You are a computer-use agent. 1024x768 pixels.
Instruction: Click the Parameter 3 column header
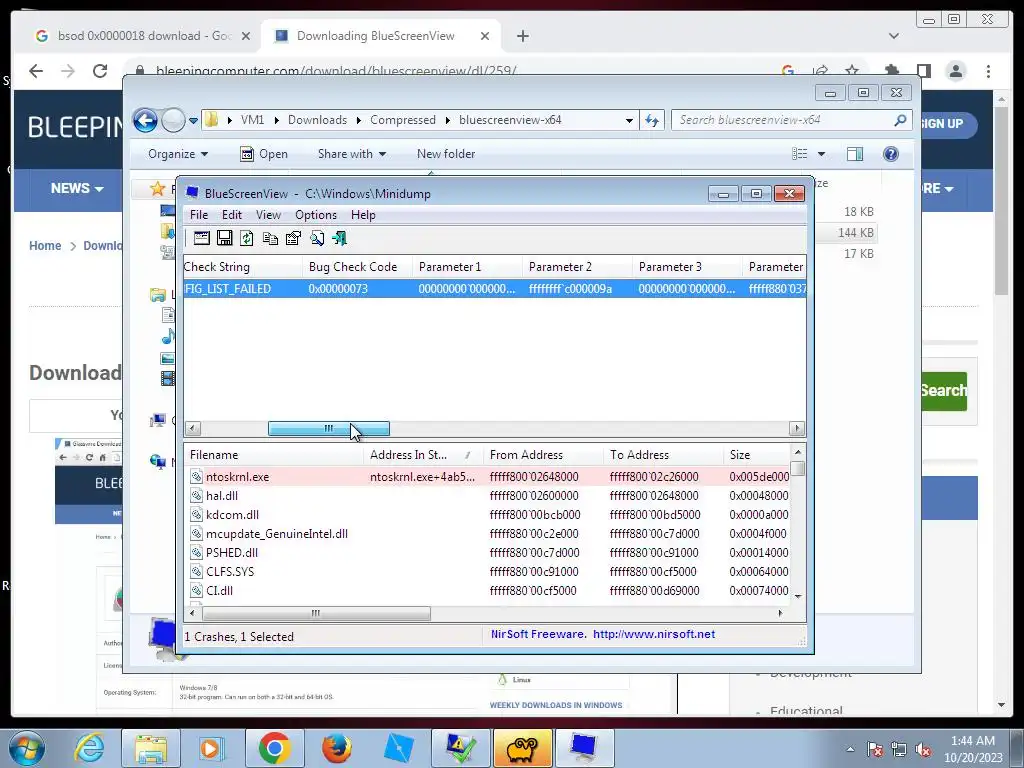tap(687, 266)
